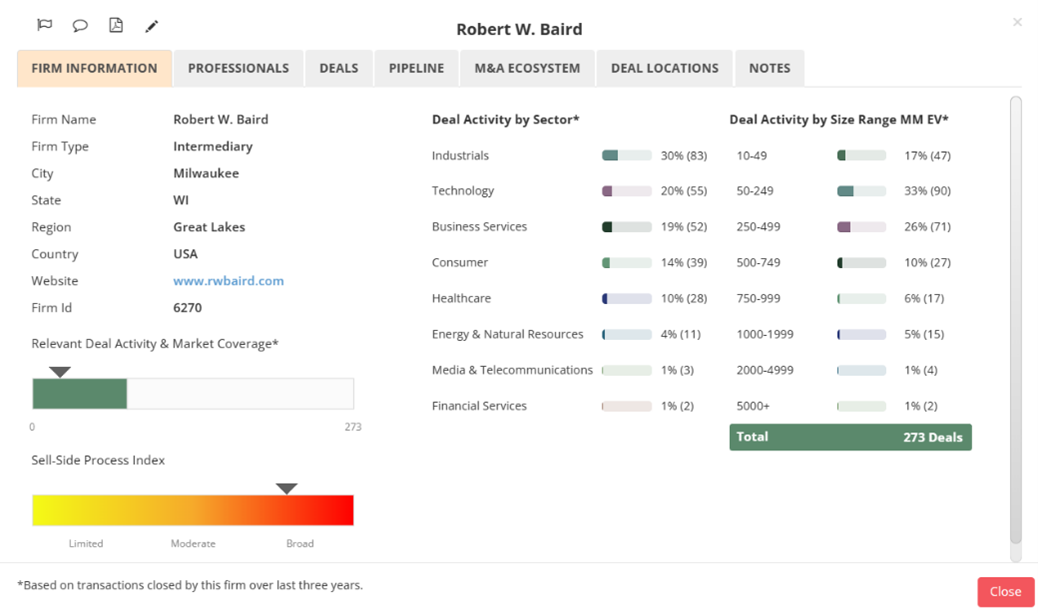Click the Moderate label under index bar

(x=193, y=543)
